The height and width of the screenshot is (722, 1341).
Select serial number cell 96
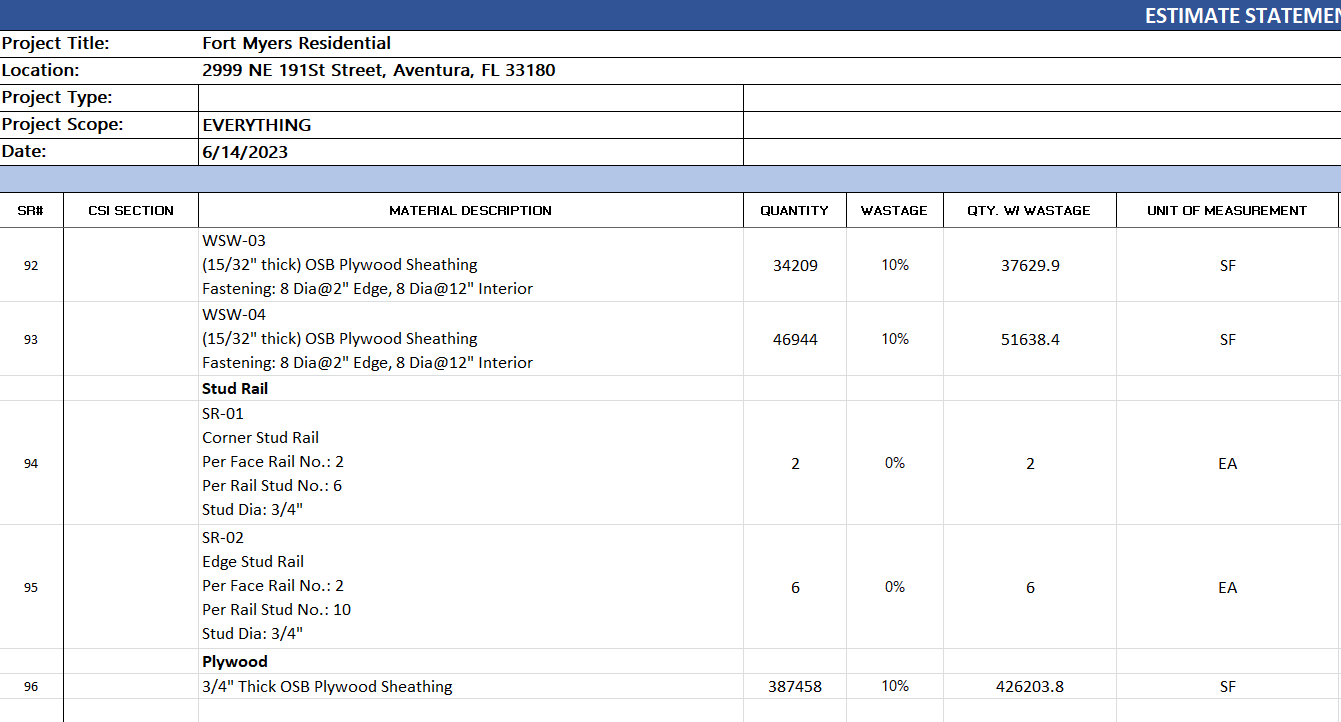tap(31, 686)
